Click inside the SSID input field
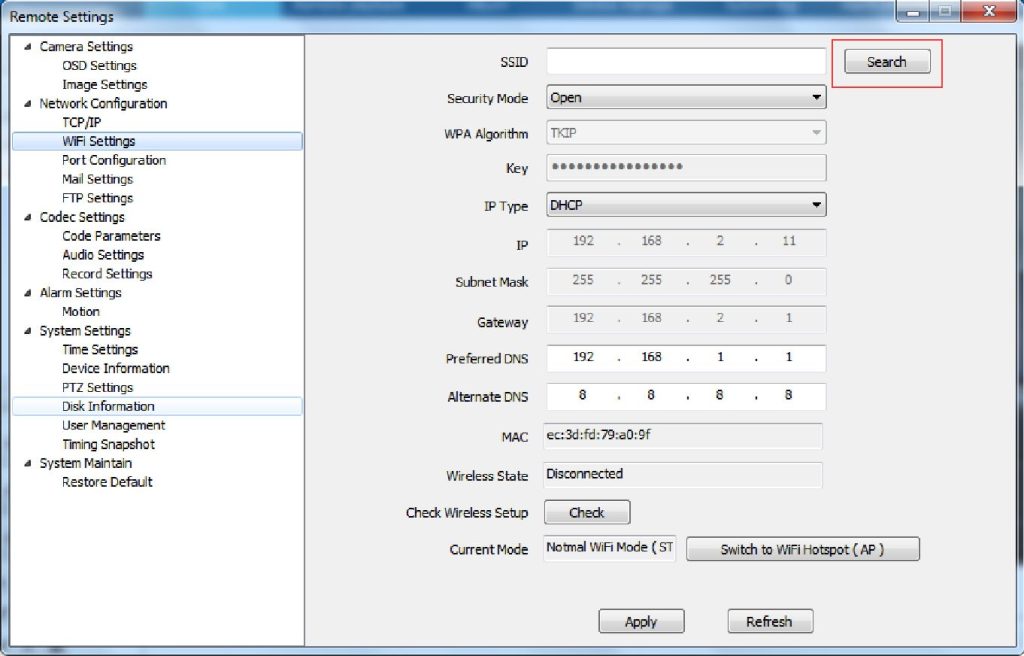 pos(683,61)
